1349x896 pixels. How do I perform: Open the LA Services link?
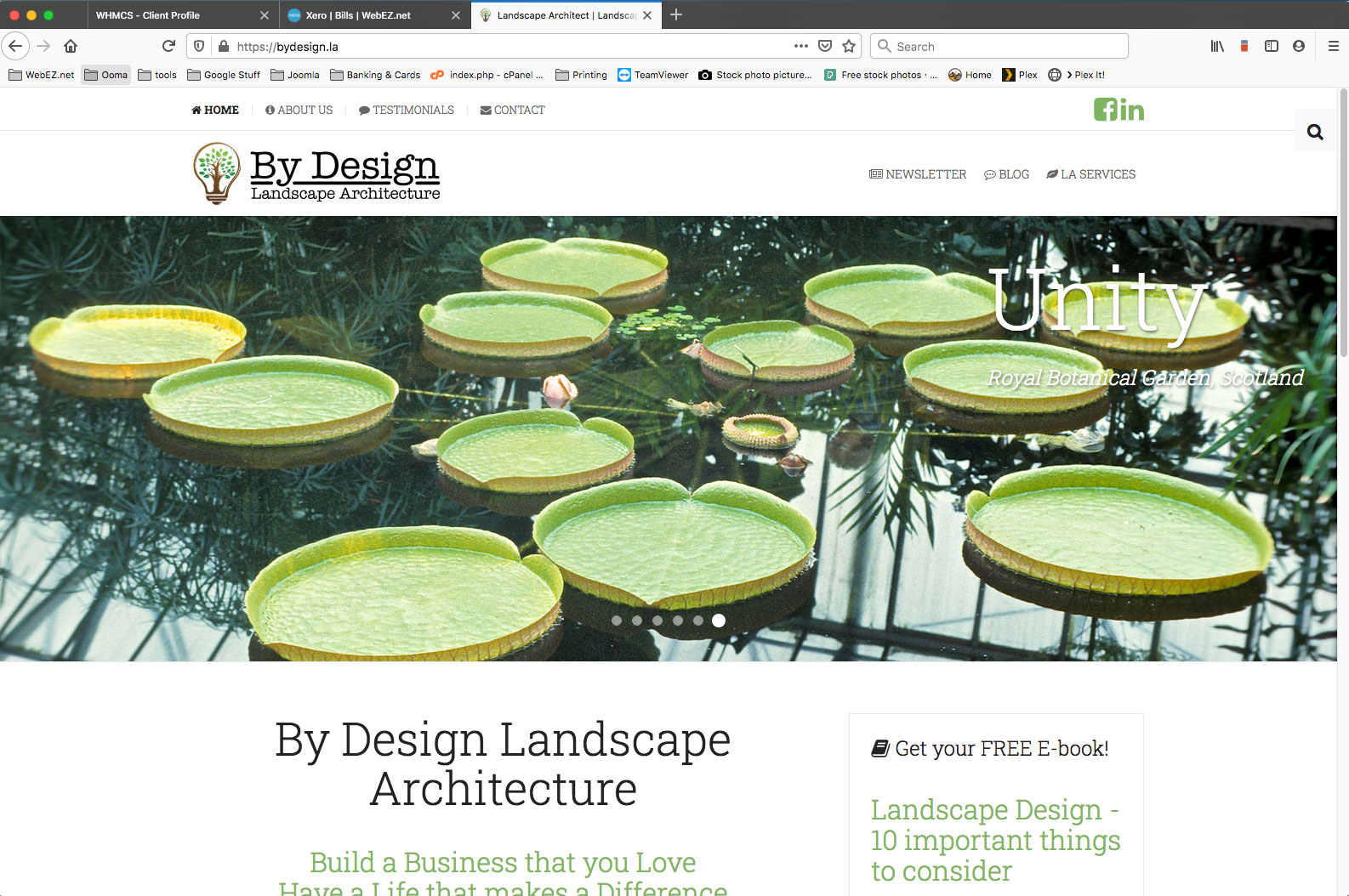[1090, 174]
